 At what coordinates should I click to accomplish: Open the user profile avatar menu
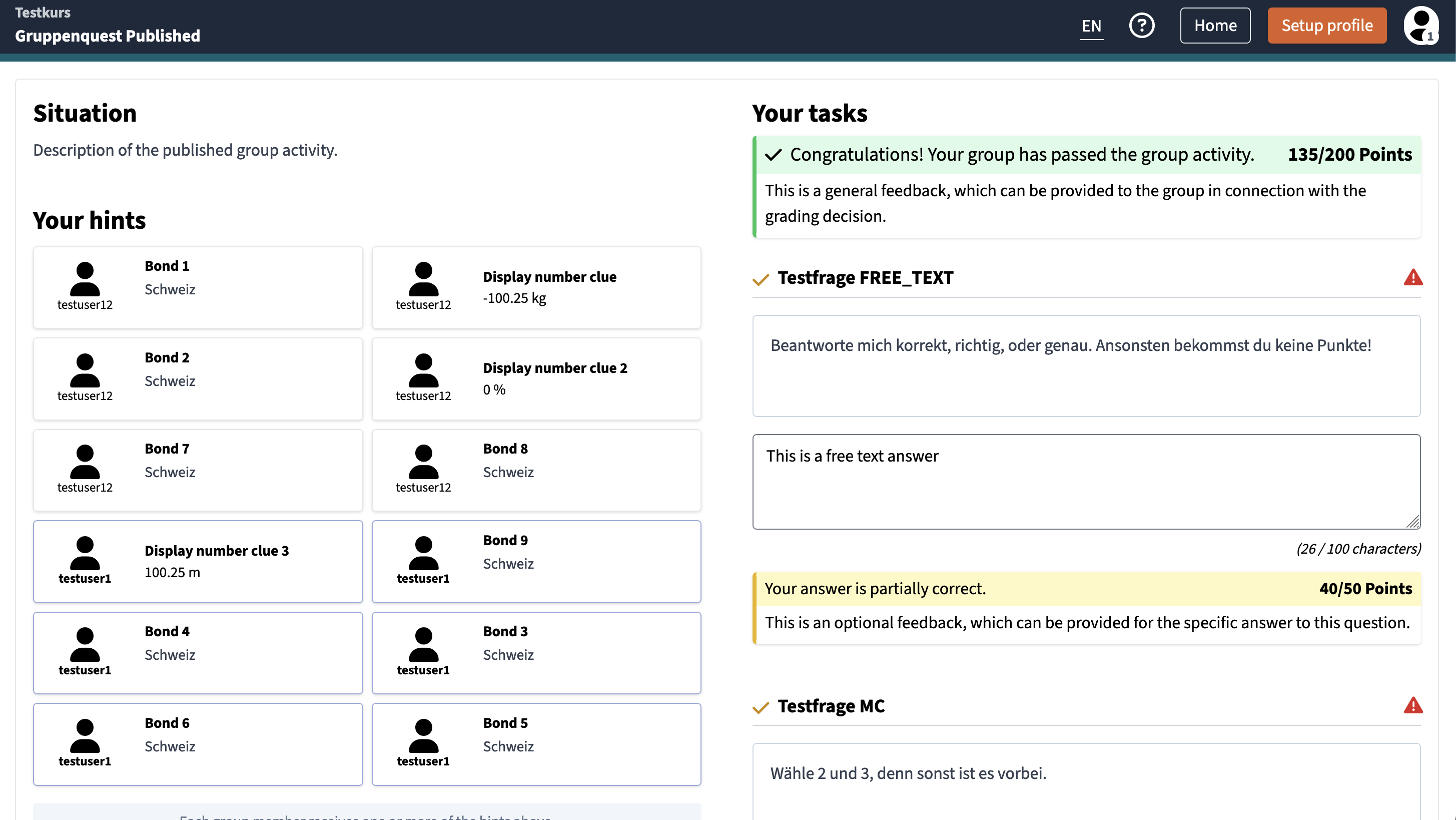click(x=1421, y=26)
